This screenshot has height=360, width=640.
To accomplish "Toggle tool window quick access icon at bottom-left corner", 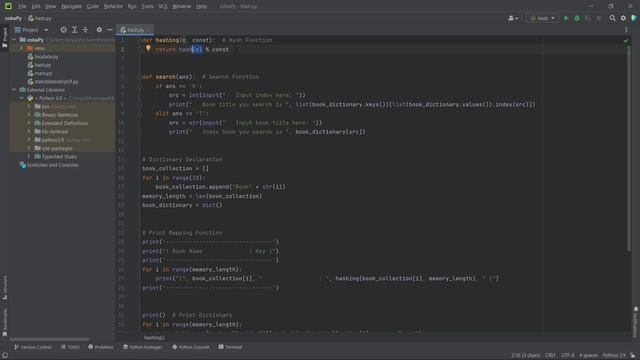I will (4, 356).
